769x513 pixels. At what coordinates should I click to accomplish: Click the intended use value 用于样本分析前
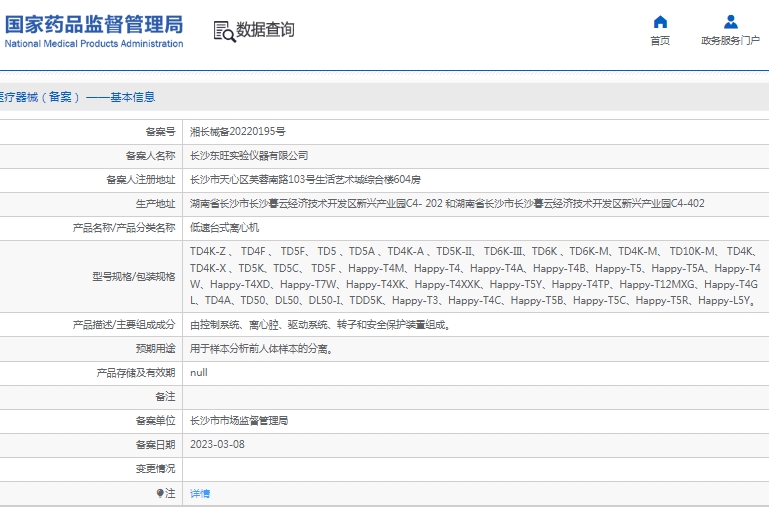point(261,349)
